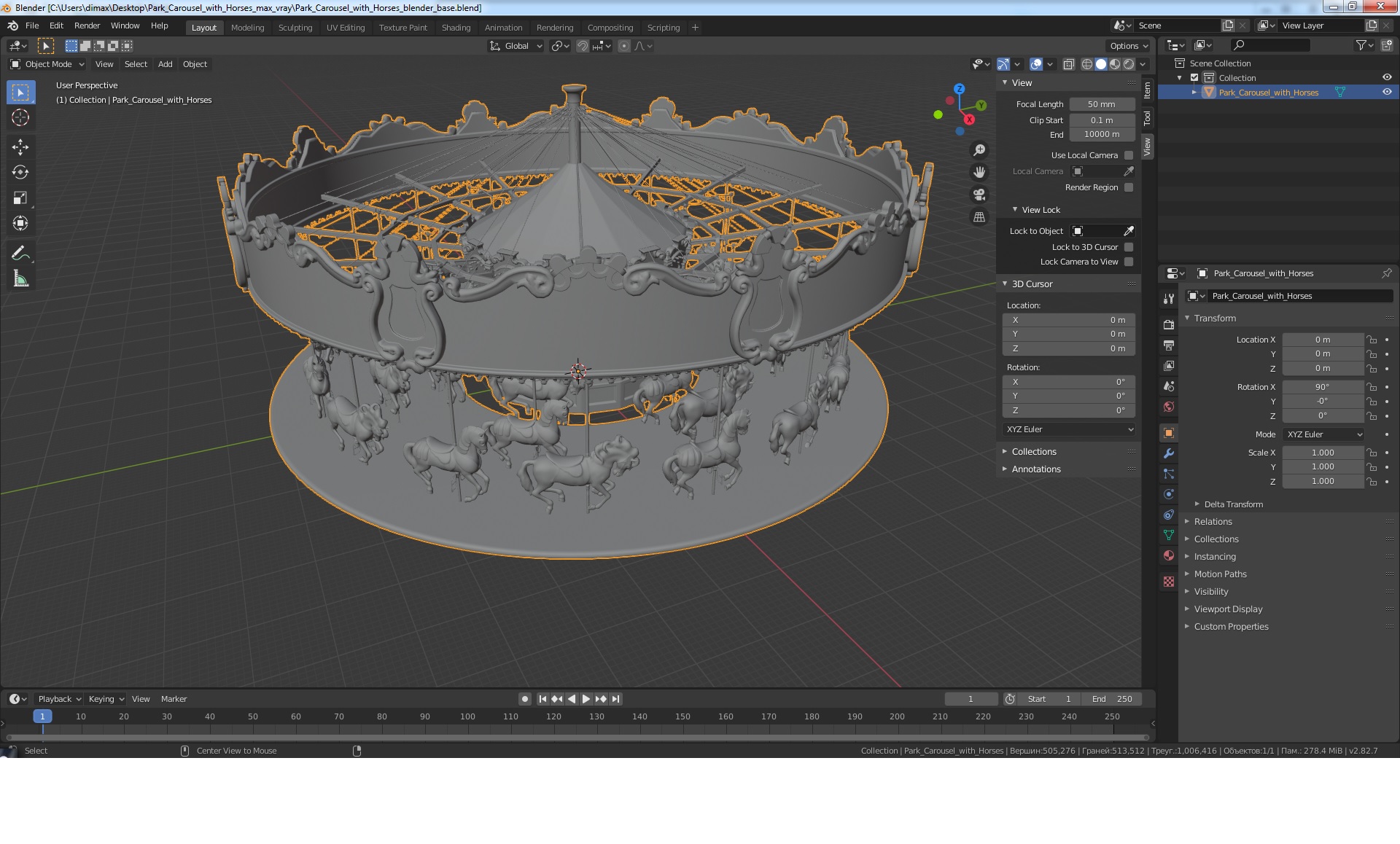This screenshot has width=1400, height=844.
Task: Open the Render menu
Action: [87, 26]
